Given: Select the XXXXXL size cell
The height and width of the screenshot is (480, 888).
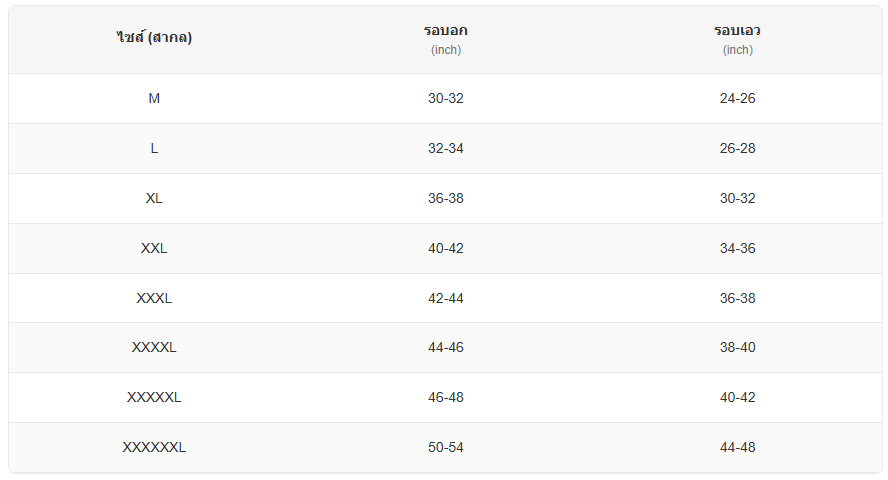Looking at the screenshot, I should click(x=154, y=398).
